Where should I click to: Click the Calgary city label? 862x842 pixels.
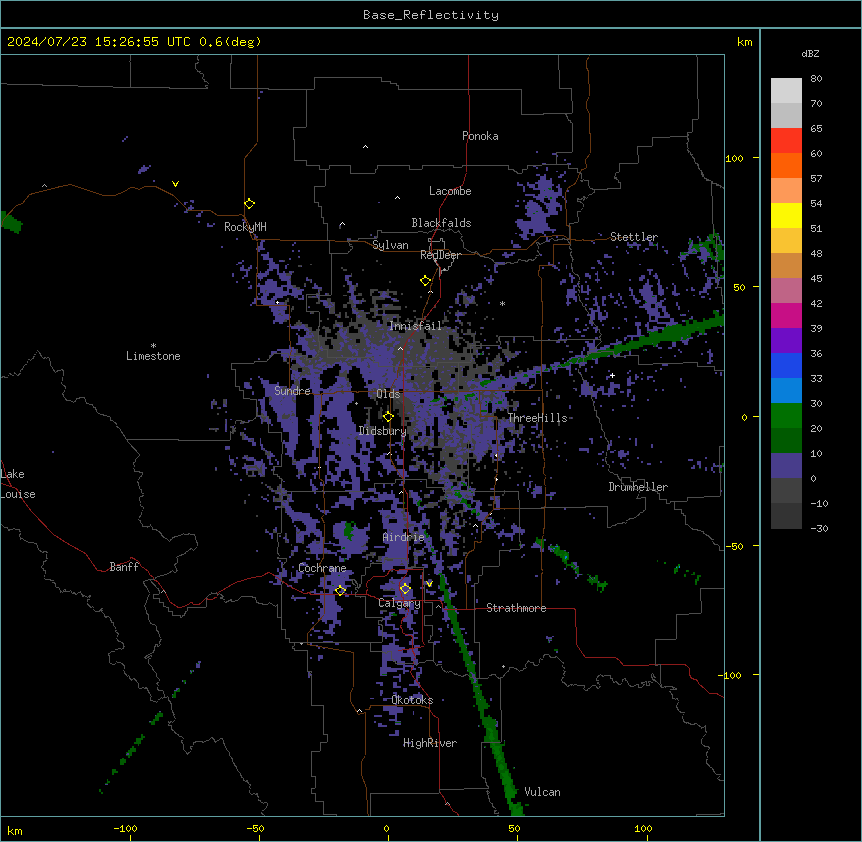click(399, 603)
